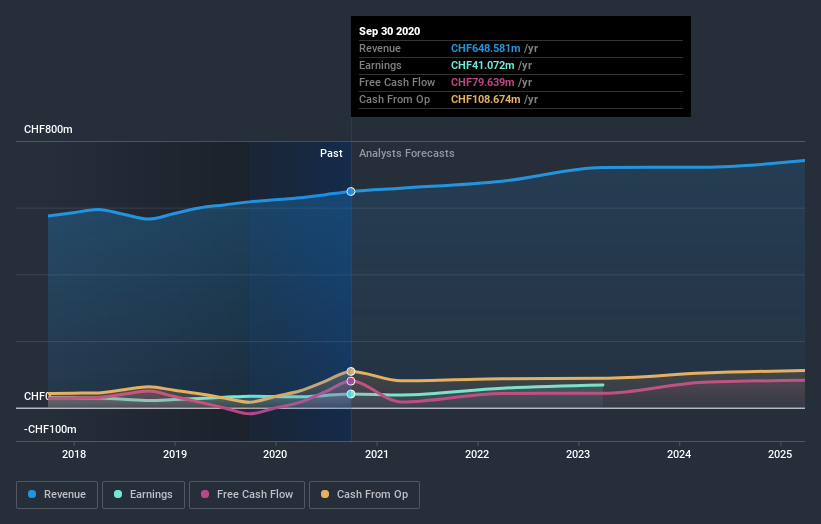The width and height of the screenshot is (821, 524).
Task: Click the Analysts Forecasts label
Action: tap(407, 153)
